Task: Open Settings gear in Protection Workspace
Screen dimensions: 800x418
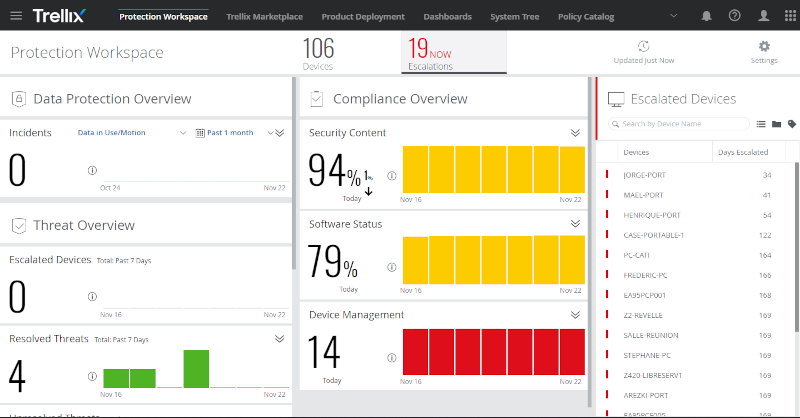Action: (764, 52)
